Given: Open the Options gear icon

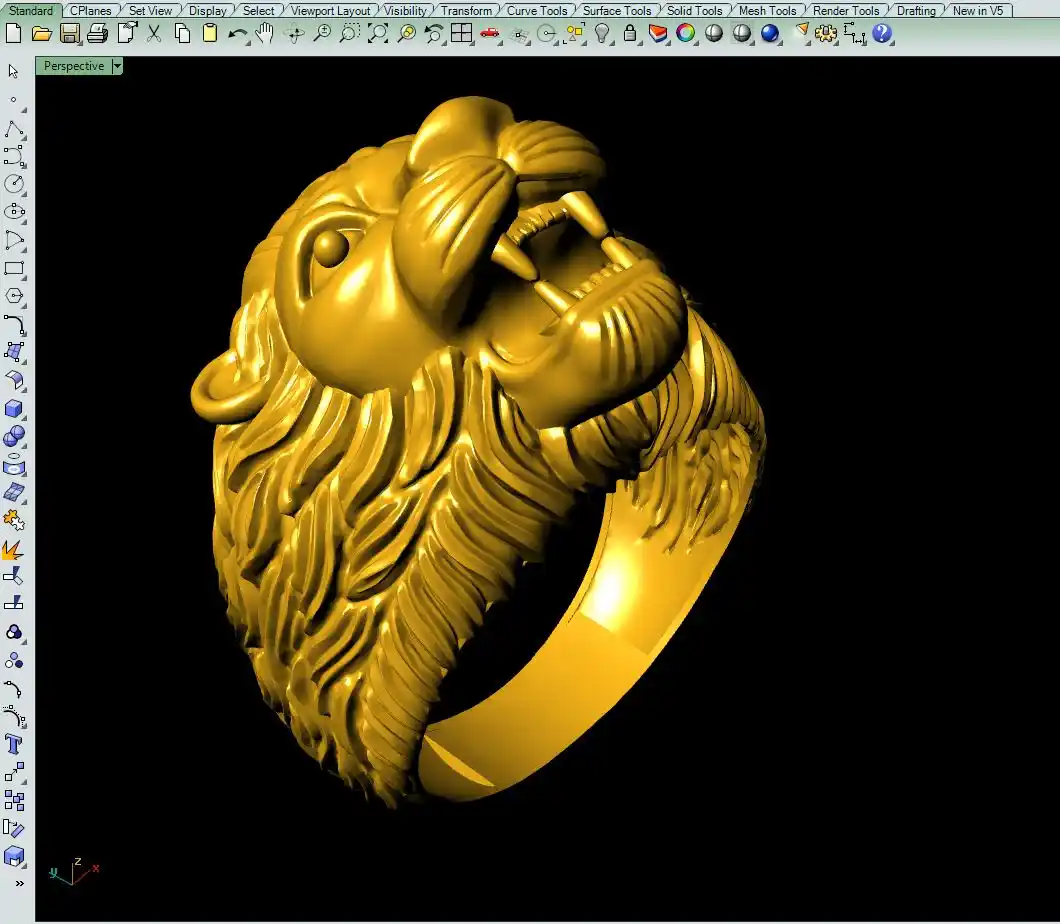Looking at the screenshot, I should [x=825, y=33].
